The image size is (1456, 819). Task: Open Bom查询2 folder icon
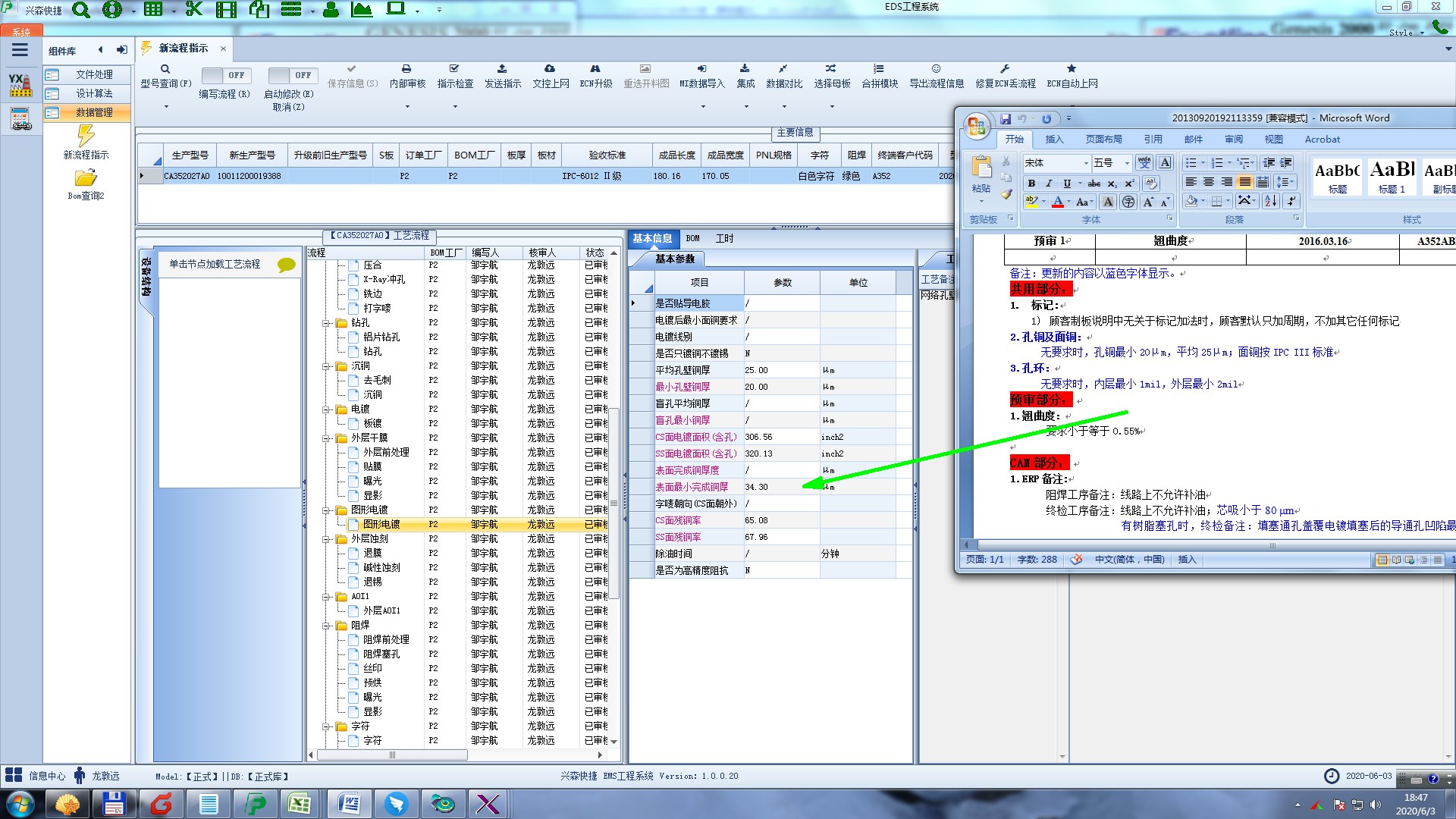tap(86, 178)
